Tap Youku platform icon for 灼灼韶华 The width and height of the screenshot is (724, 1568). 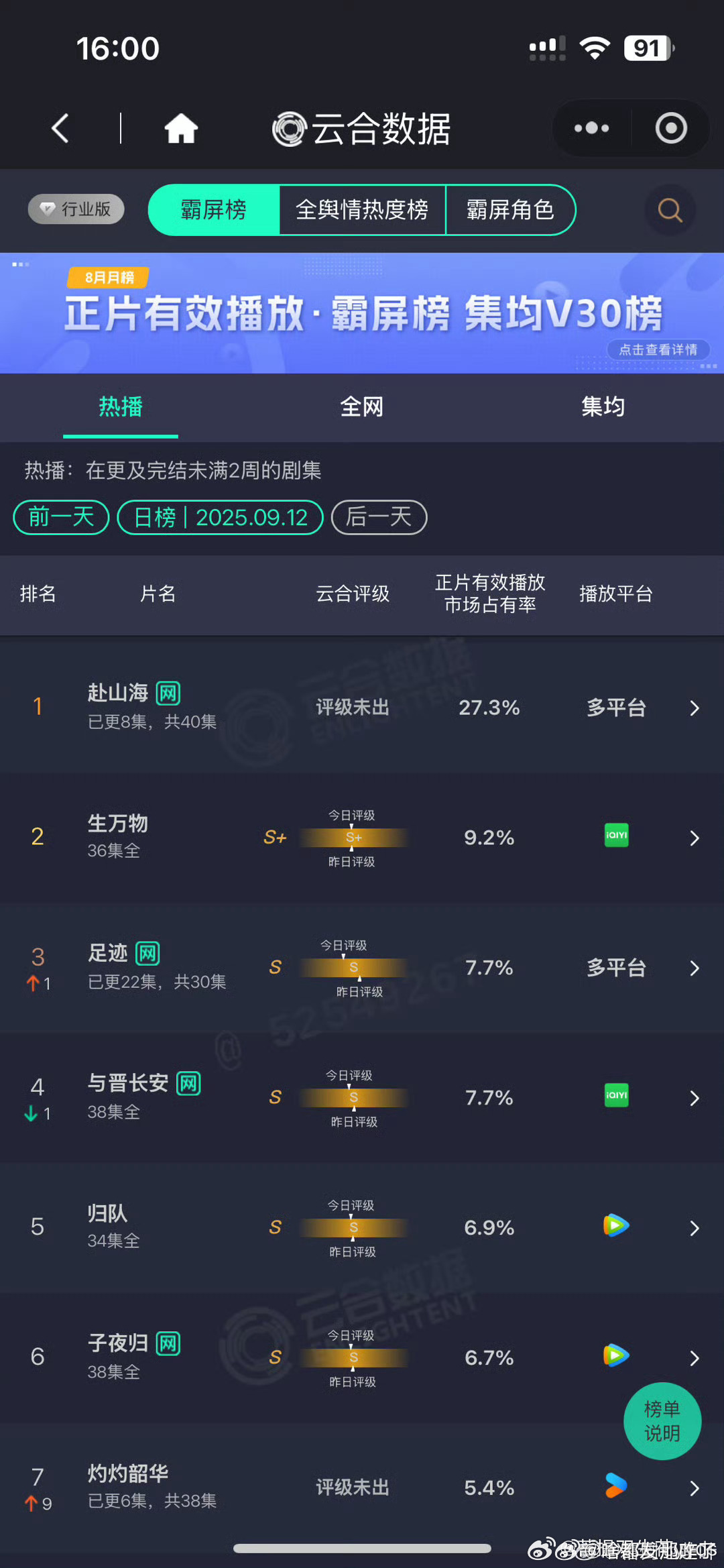tap(616, 1486)
